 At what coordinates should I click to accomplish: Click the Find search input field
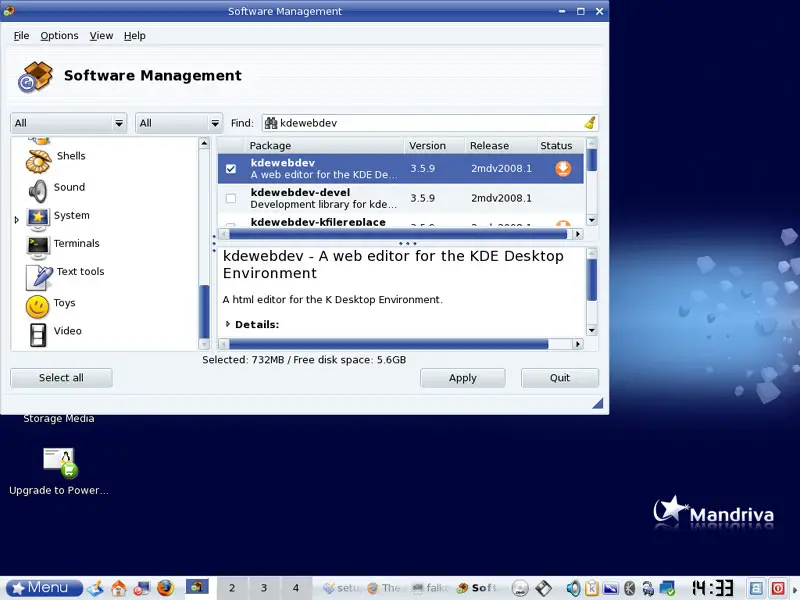coord(430,123)
